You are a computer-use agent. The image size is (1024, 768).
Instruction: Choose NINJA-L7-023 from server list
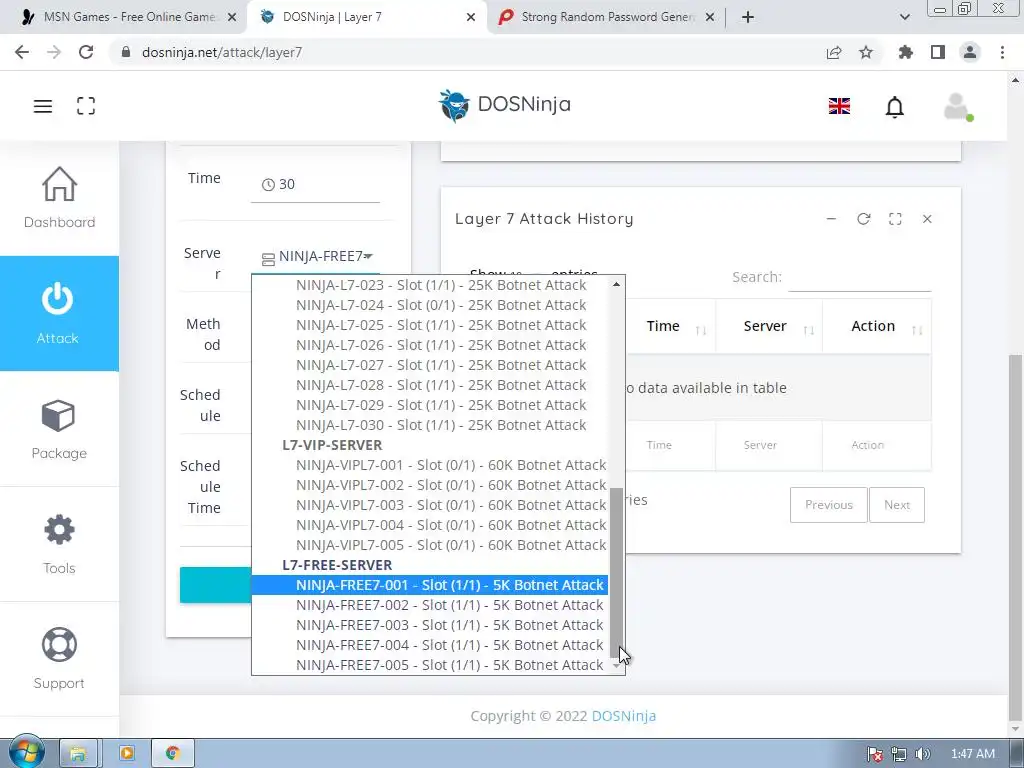point(430,285)
